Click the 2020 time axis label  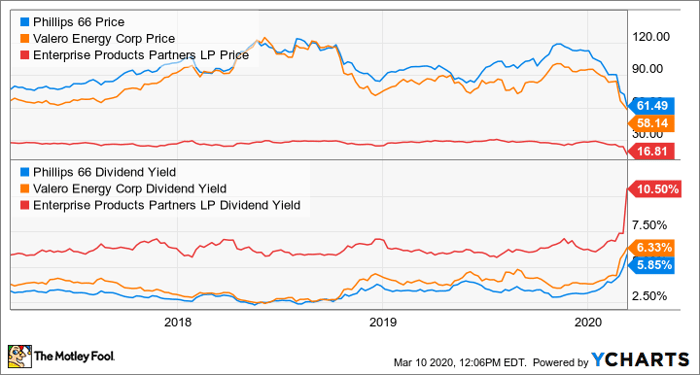pyautogui.click(x=588, y=322)
